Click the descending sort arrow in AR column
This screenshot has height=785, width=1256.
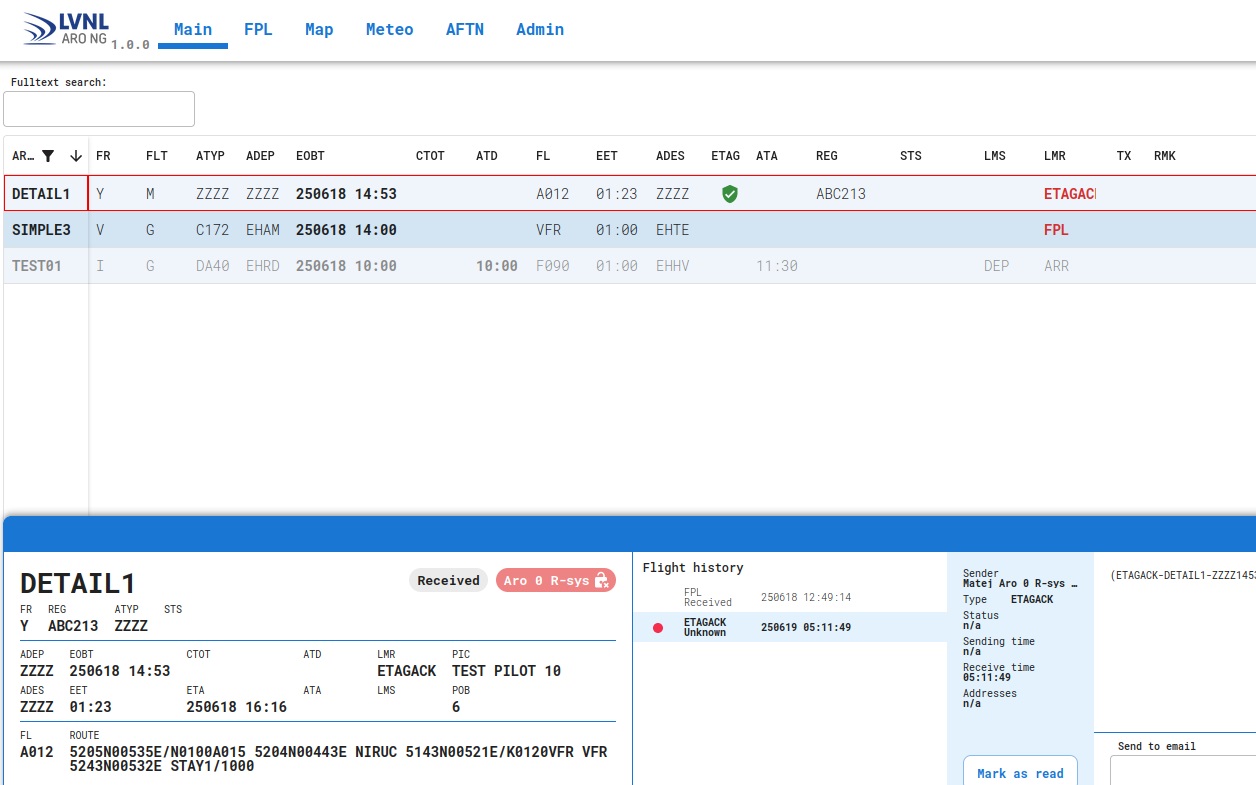(75, 156)
